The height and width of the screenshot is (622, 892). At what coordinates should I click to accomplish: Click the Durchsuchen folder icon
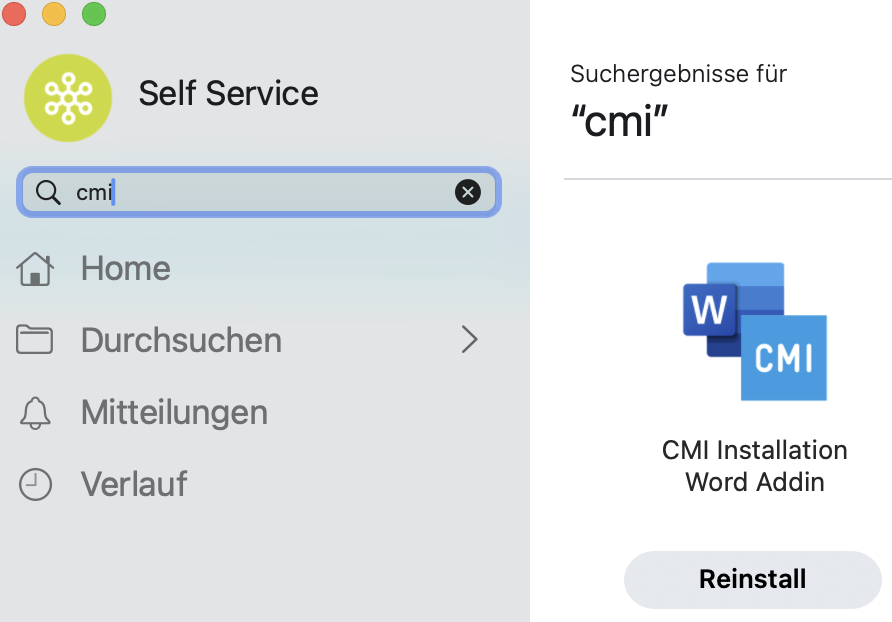pyautogui.click(x=35, y=341)
